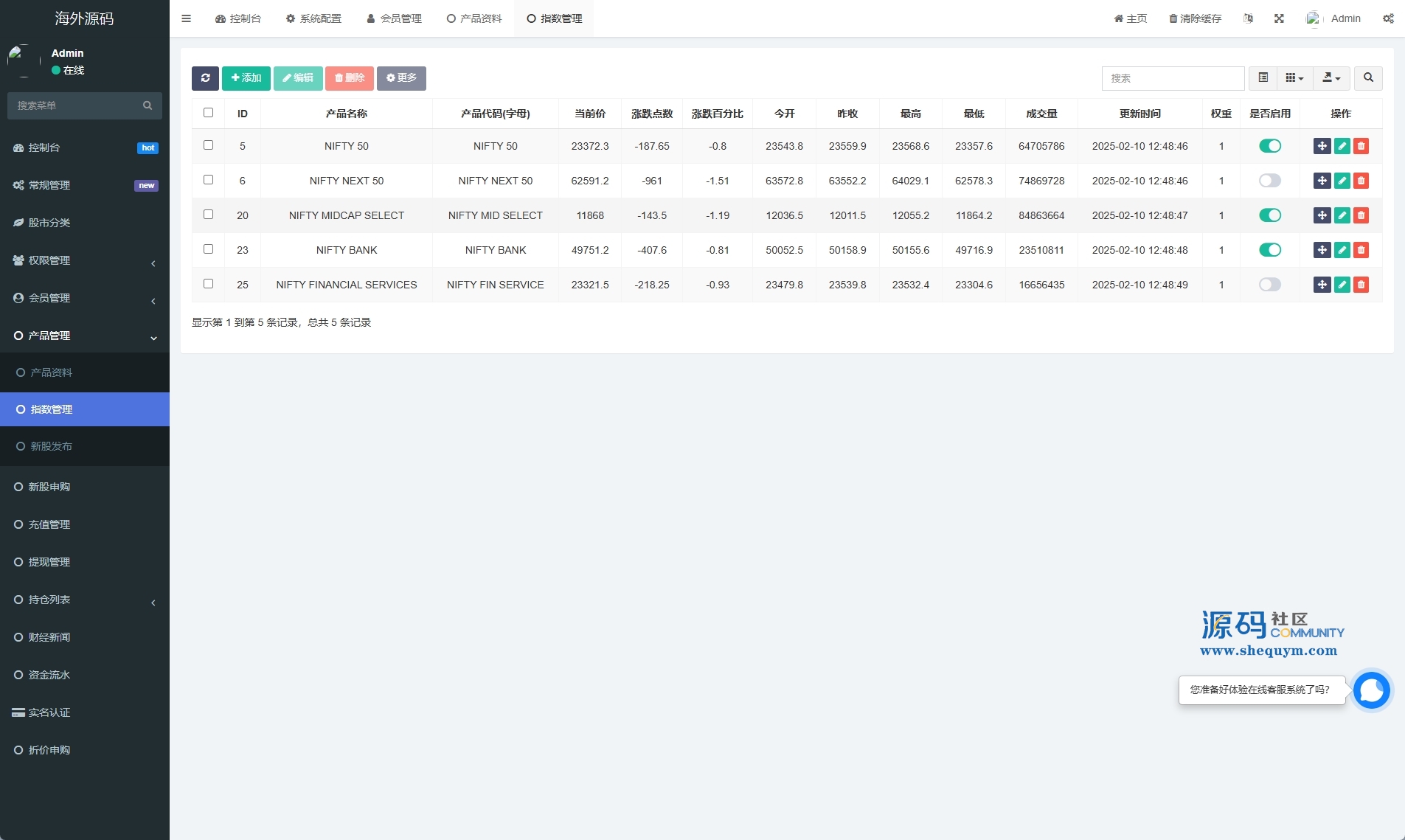Click the table 搜索 search input field
1405x840 pixels.
1173,78
